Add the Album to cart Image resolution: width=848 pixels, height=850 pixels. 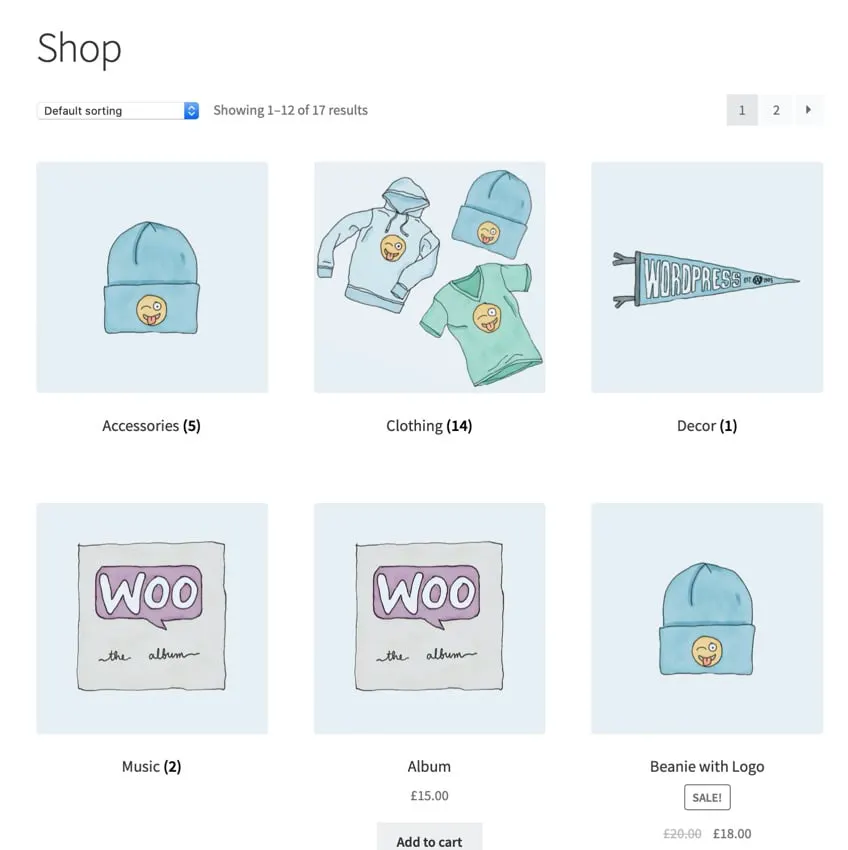(429, 836)
